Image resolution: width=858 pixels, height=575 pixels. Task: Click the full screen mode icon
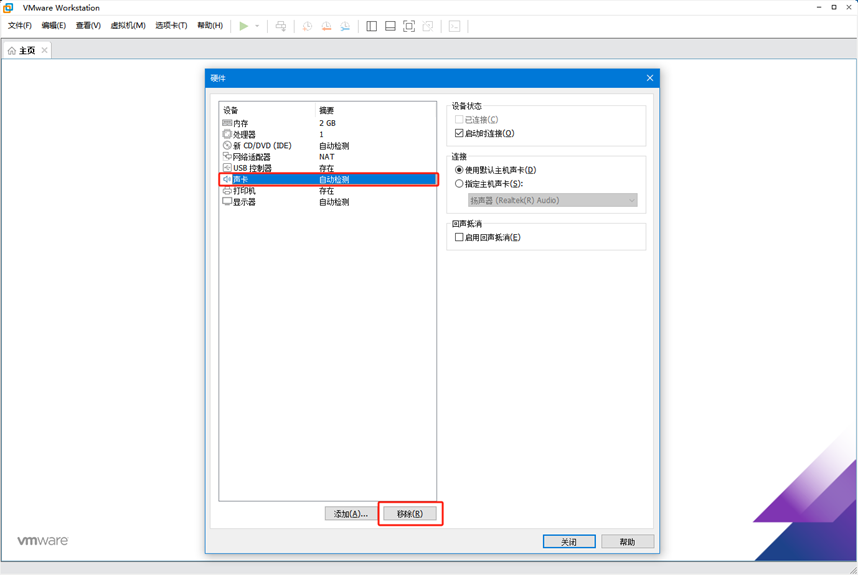coord(409,26)
